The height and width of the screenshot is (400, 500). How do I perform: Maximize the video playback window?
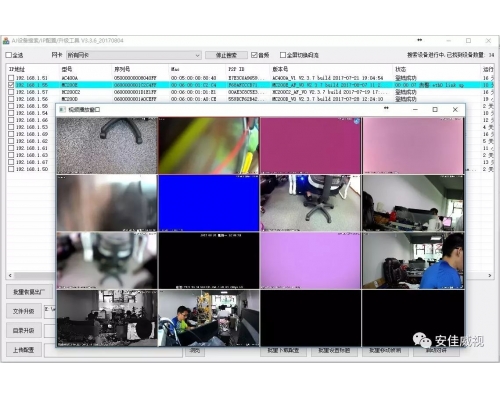(x=435, y=110)
